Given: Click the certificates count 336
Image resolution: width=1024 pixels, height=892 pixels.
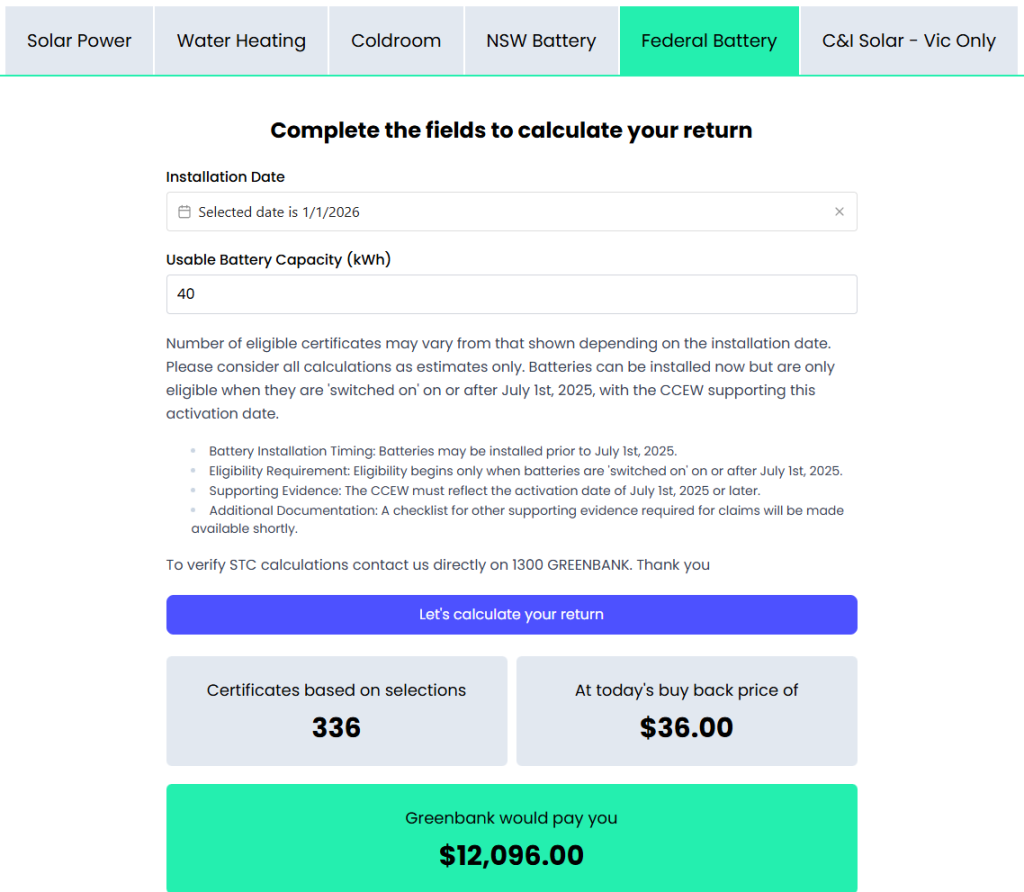Looking at the screenshot, I should pyautogui.click(x=336, y=727).
